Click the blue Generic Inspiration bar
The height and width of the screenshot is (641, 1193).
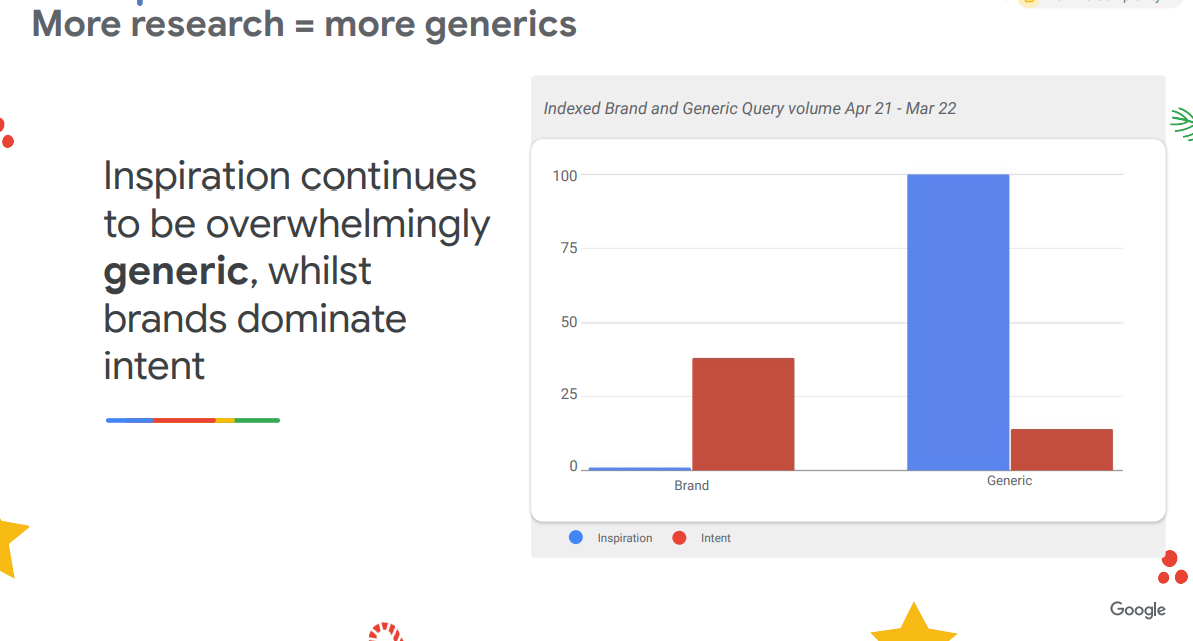pyautogui.click(x=958, y=322)
